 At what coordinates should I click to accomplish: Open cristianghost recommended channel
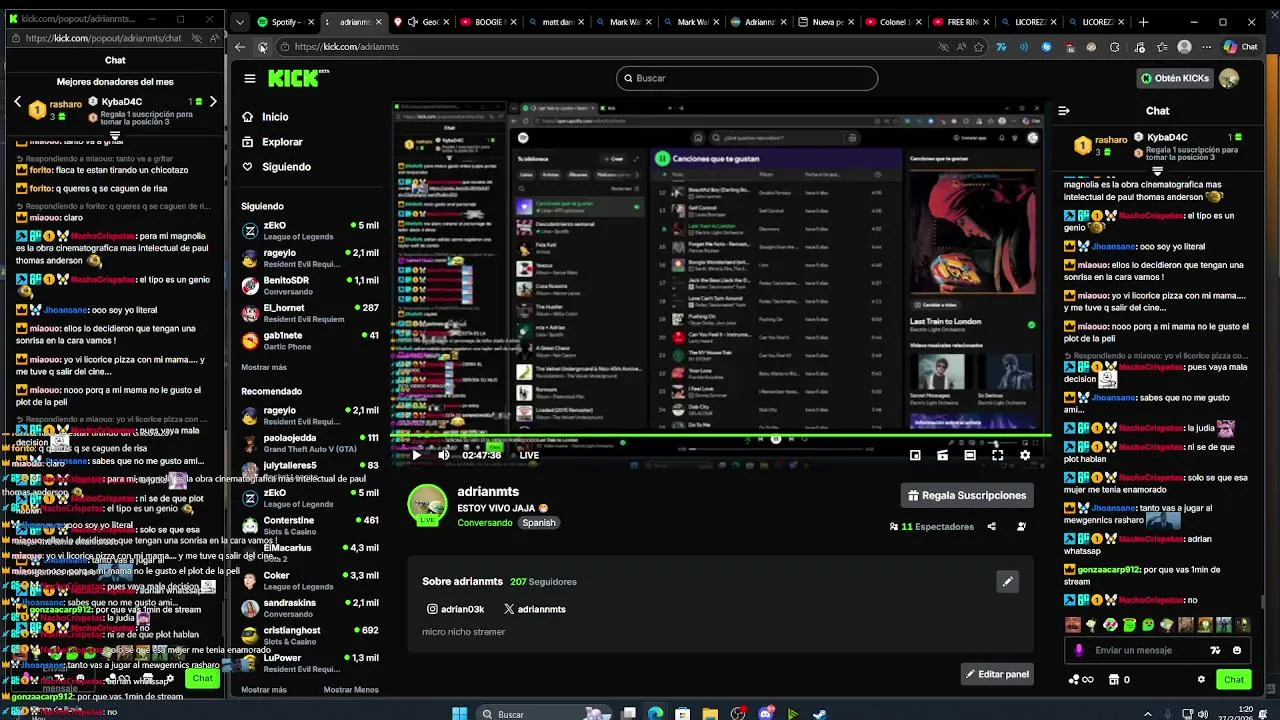(310, 636)
